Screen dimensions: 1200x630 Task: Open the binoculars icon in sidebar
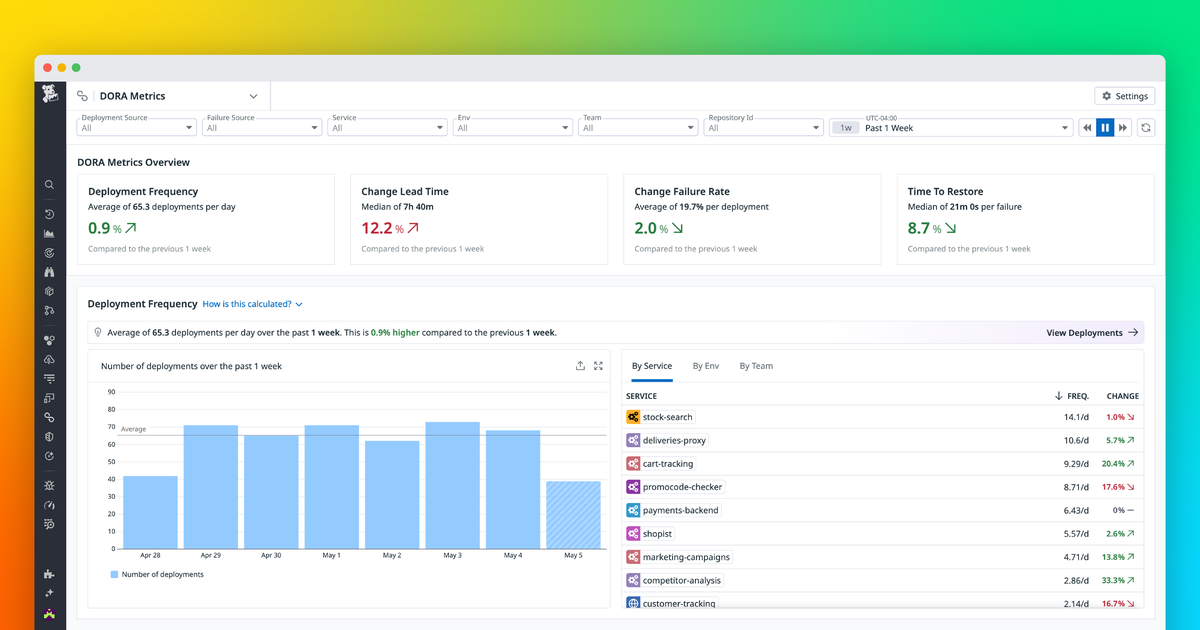49,272
